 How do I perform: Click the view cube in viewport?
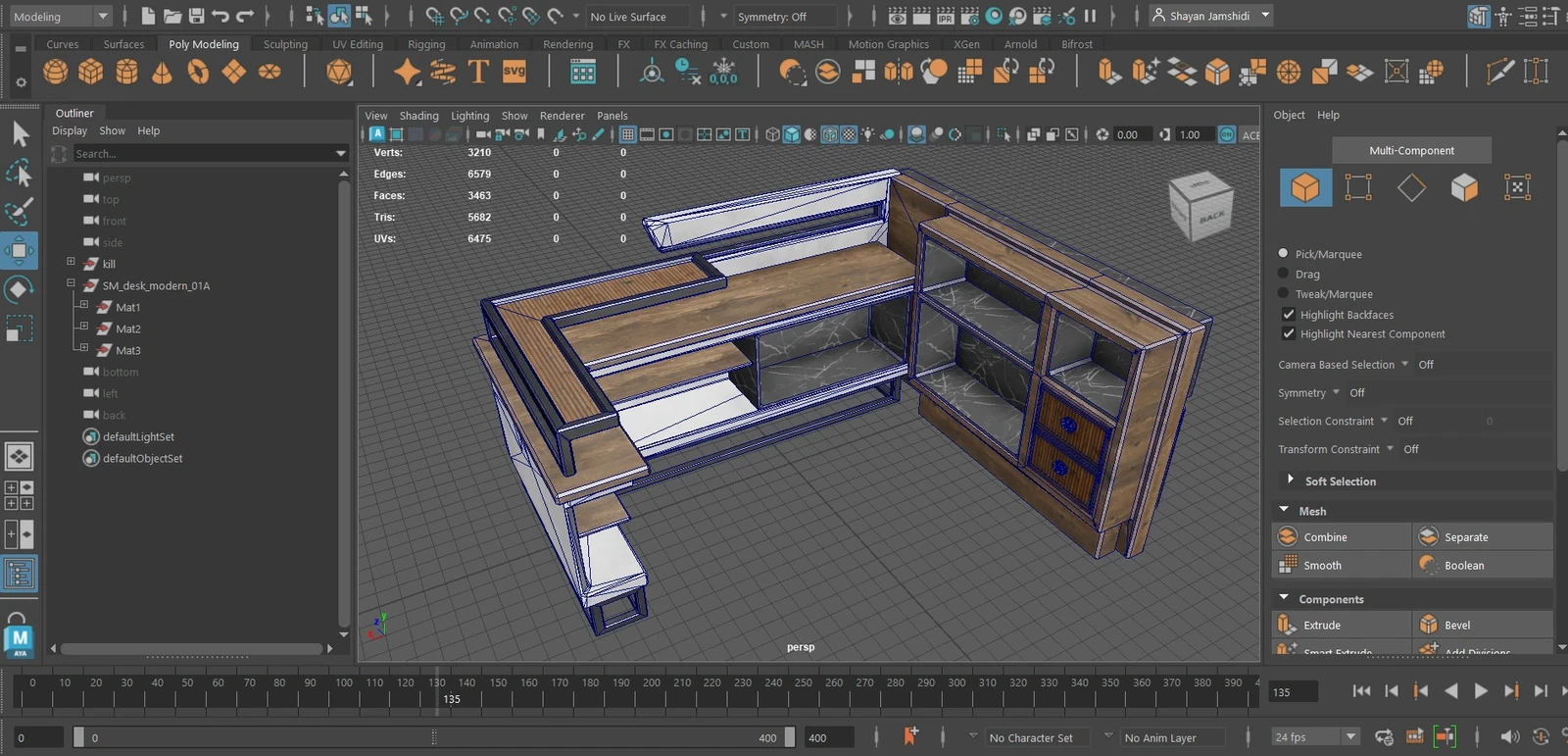[1200, 204]
